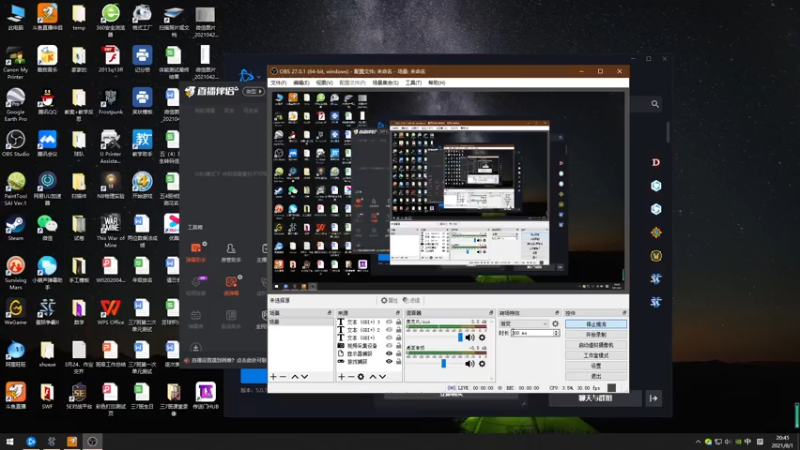Remove the selected scene with minus button
The height and width of the screenshot is (450, 800).
[283, 377]
